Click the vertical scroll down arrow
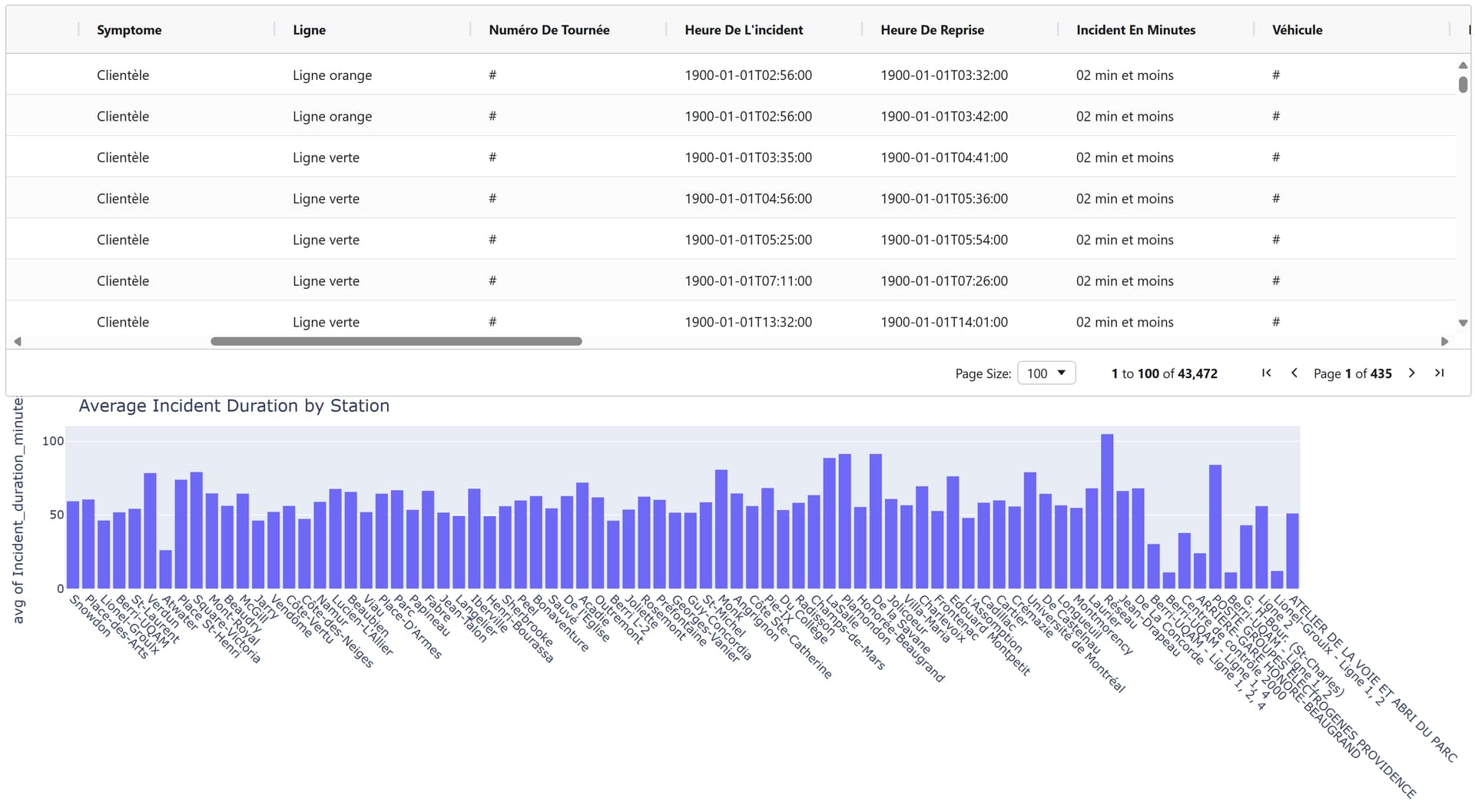The image size is (1475, 812). (1463, 323)
